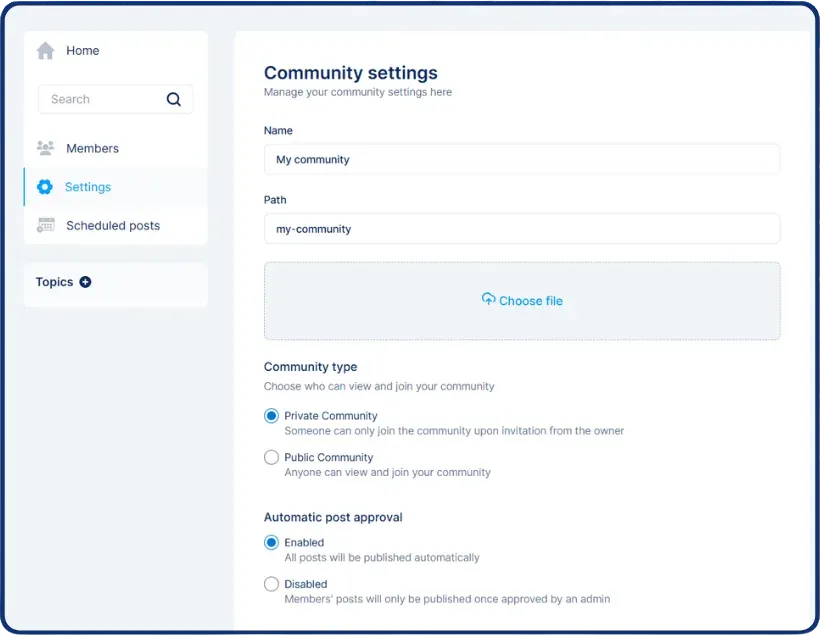This screenshot has height=635, width=821.
Task: Open the Settings menu item
Action: [116, 187]
